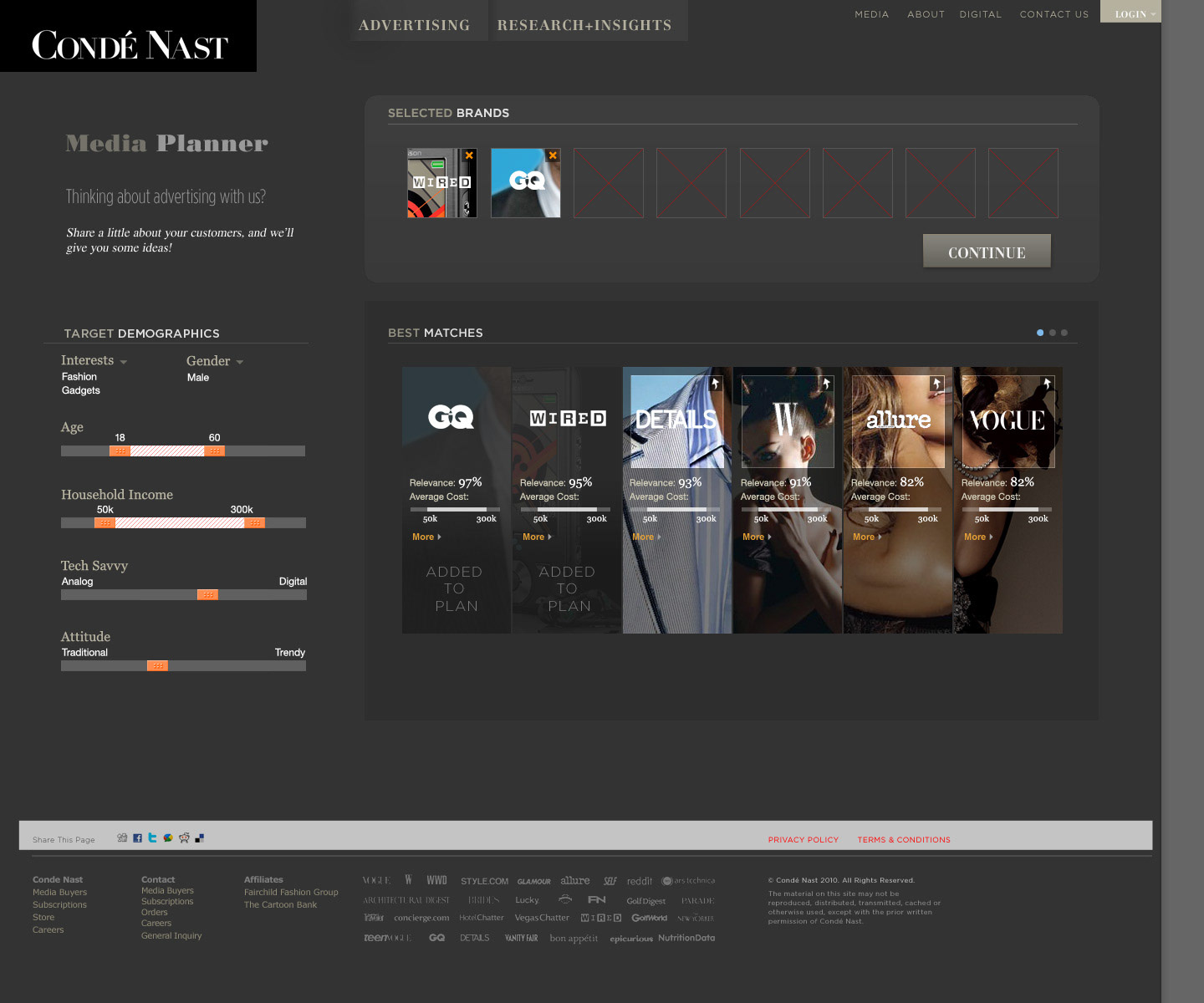The image size is (1204, 1003).
Task: Click the Age maximum handle at 60
Action: (x=214, y=451)
